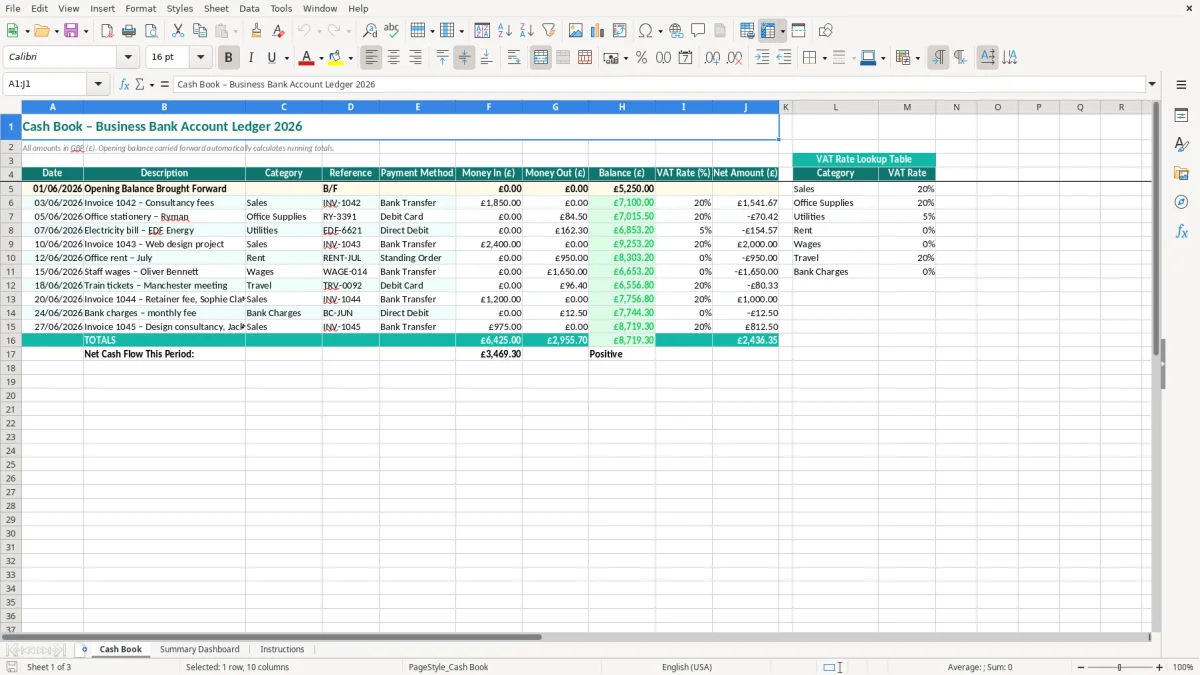
Task: Insert a comment
Action: [698, 31]
